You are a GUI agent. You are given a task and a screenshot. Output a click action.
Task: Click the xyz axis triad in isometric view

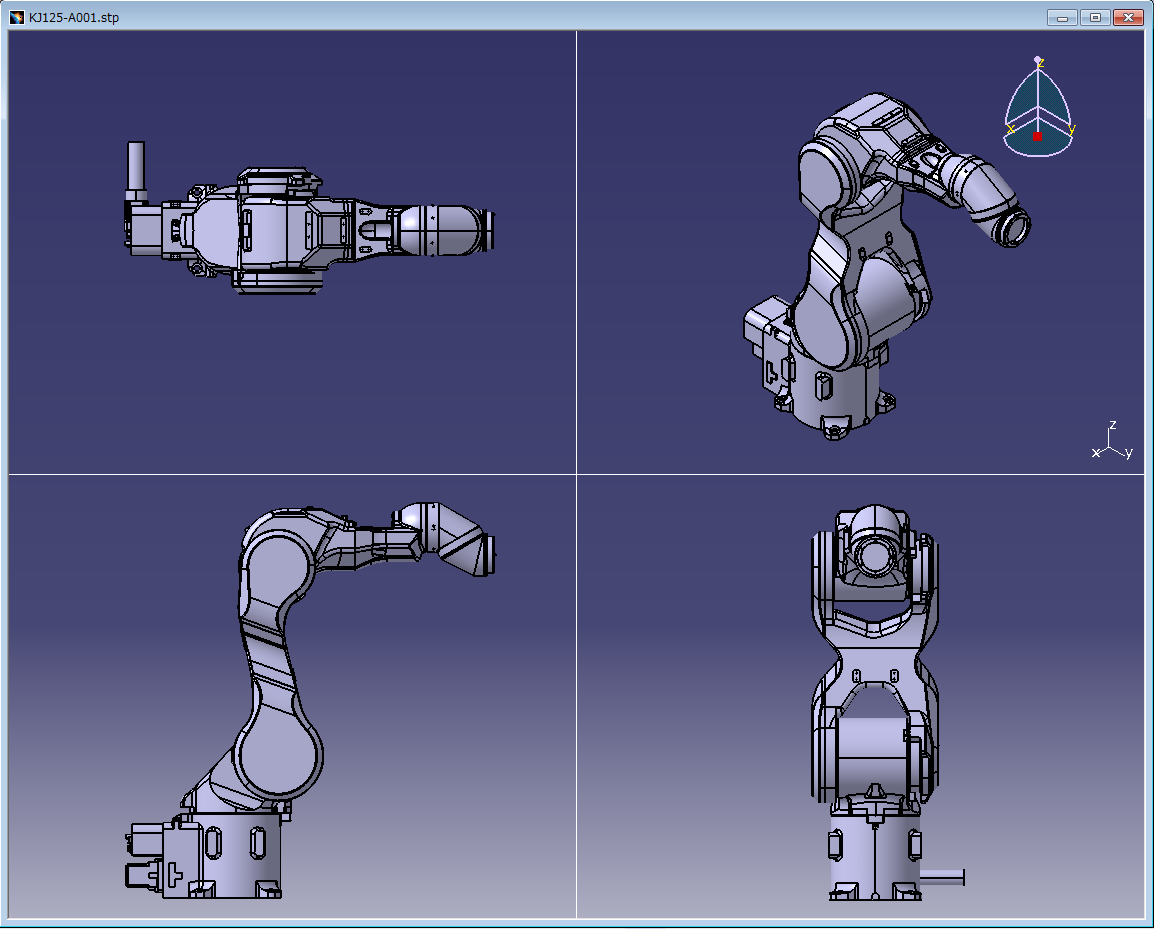(x=1112, y=441)
